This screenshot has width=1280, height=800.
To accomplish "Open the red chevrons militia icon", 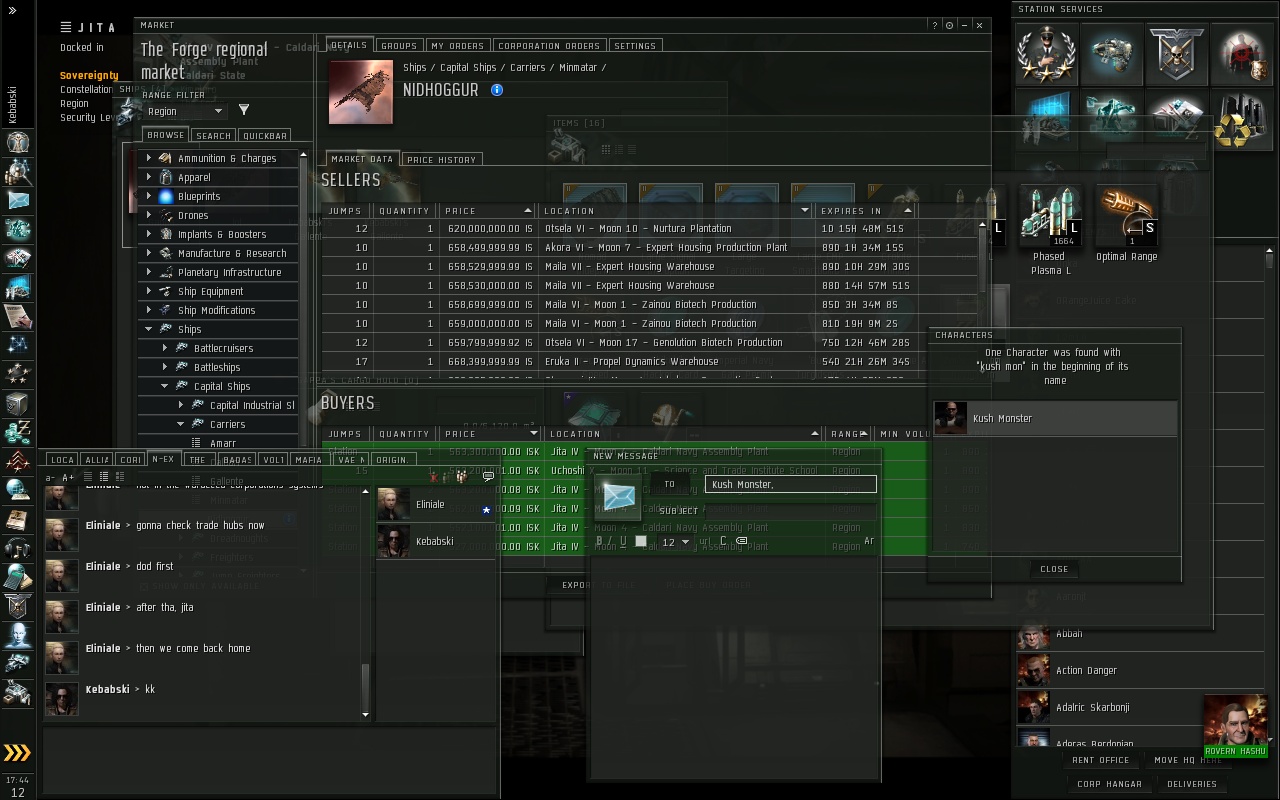I will (x=17, y=462).
